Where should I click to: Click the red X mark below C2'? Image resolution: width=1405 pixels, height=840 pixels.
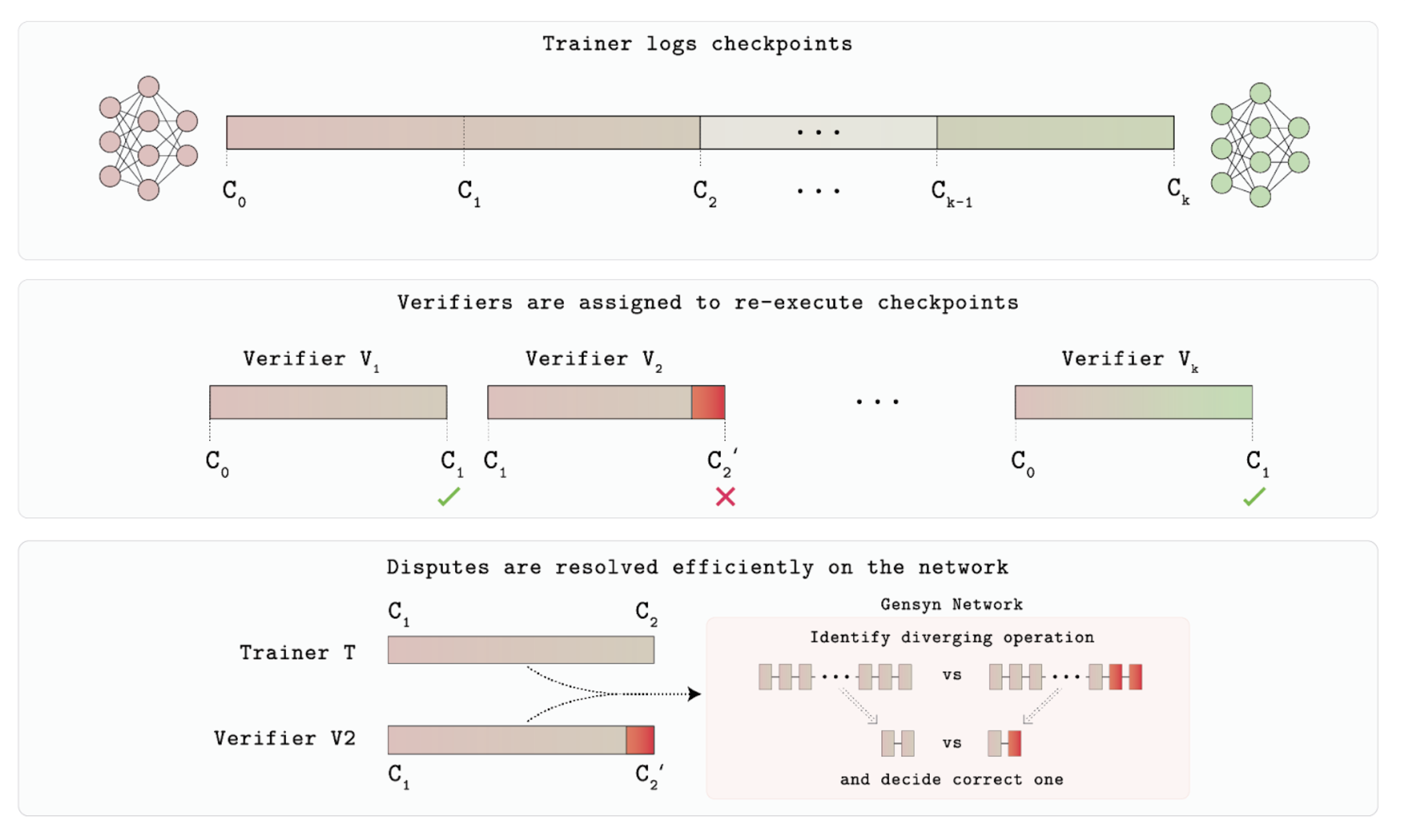click(x=725, y=497)
